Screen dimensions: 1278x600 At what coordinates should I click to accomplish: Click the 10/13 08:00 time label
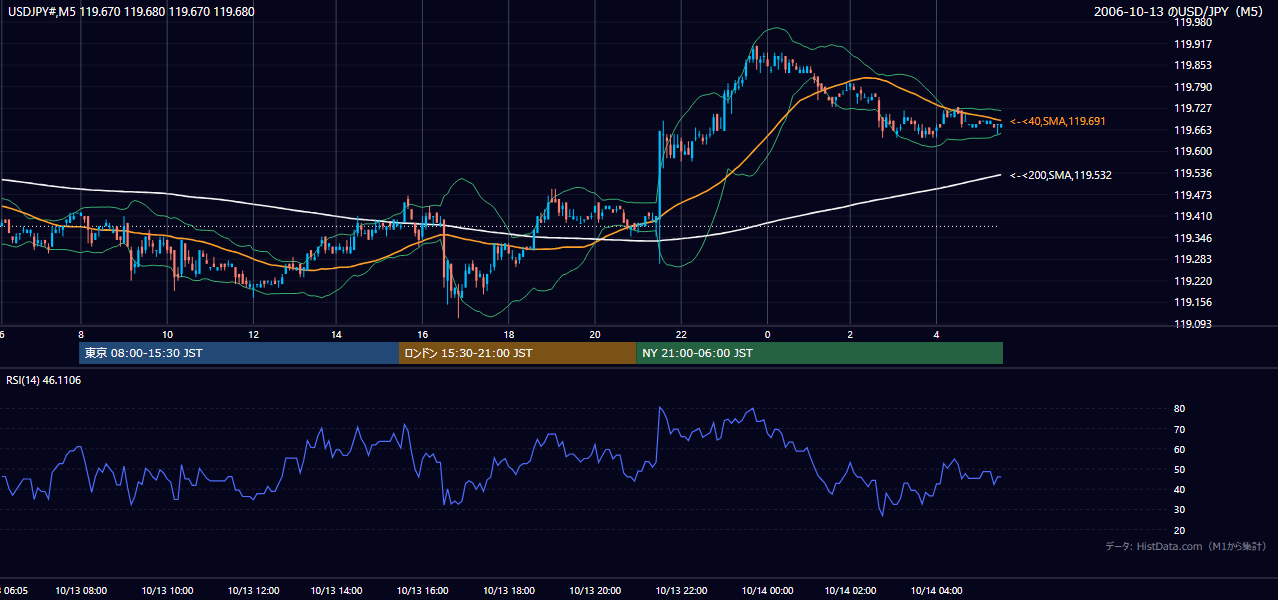(82, 590)
